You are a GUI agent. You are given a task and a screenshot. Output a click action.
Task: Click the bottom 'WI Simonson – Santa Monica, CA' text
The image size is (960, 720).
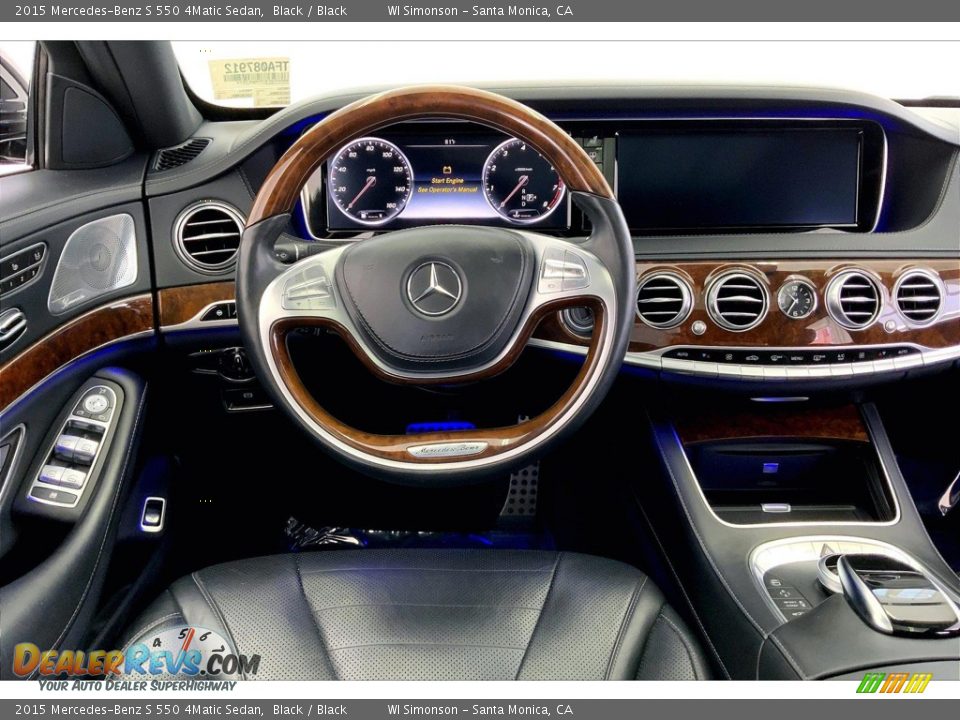tap(480, 710)
